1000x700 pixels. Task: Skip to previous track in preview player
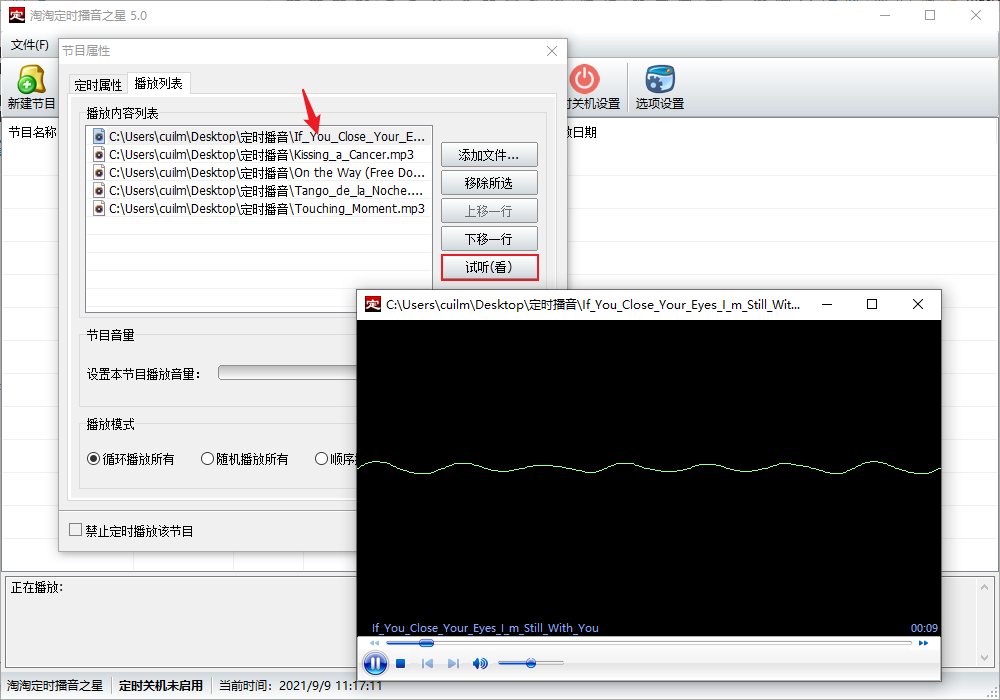coord(427,664)
